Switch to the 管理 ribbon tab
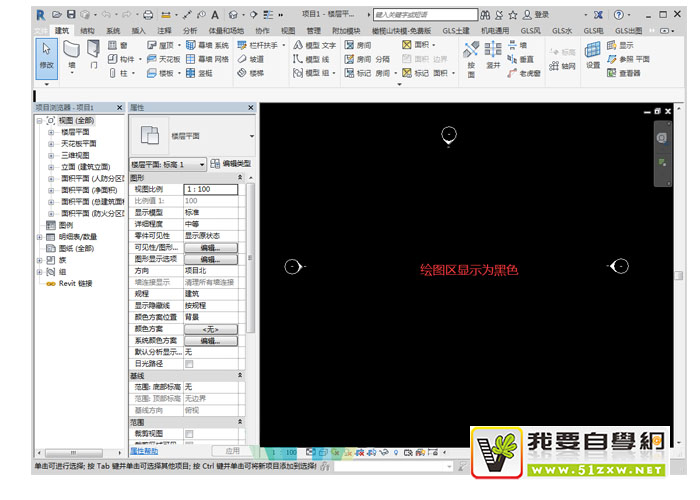 click(x=313, y=30)
